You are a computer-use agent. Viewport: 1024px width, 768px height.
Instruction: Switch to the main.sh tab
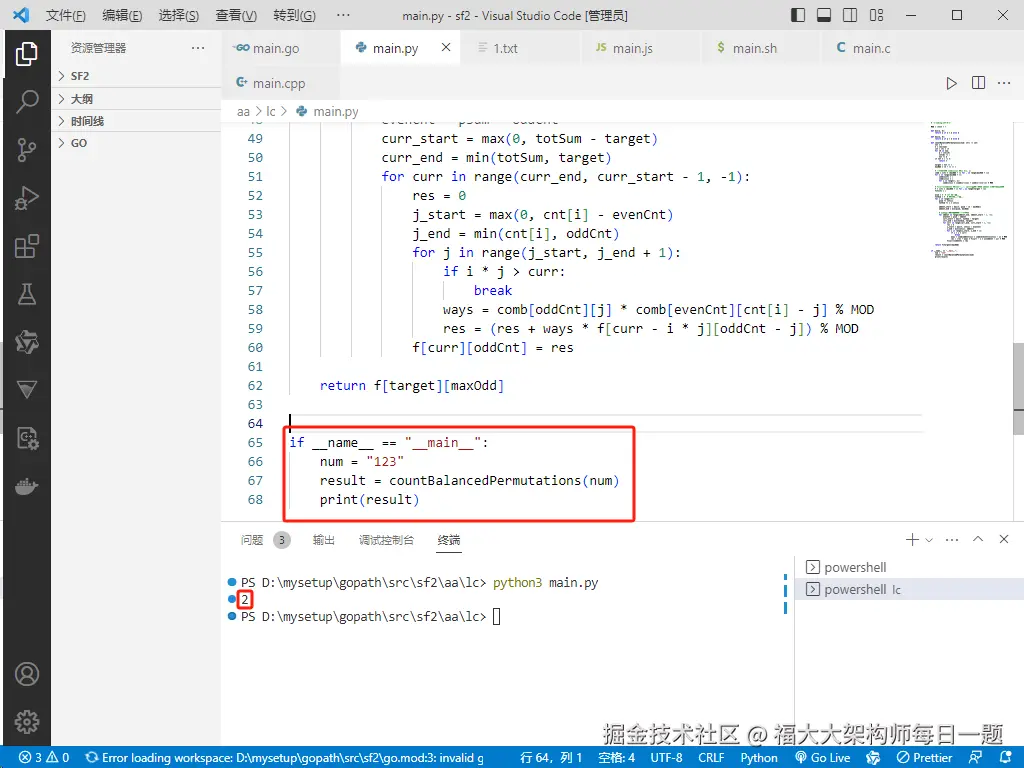click(x=760, y=48)
